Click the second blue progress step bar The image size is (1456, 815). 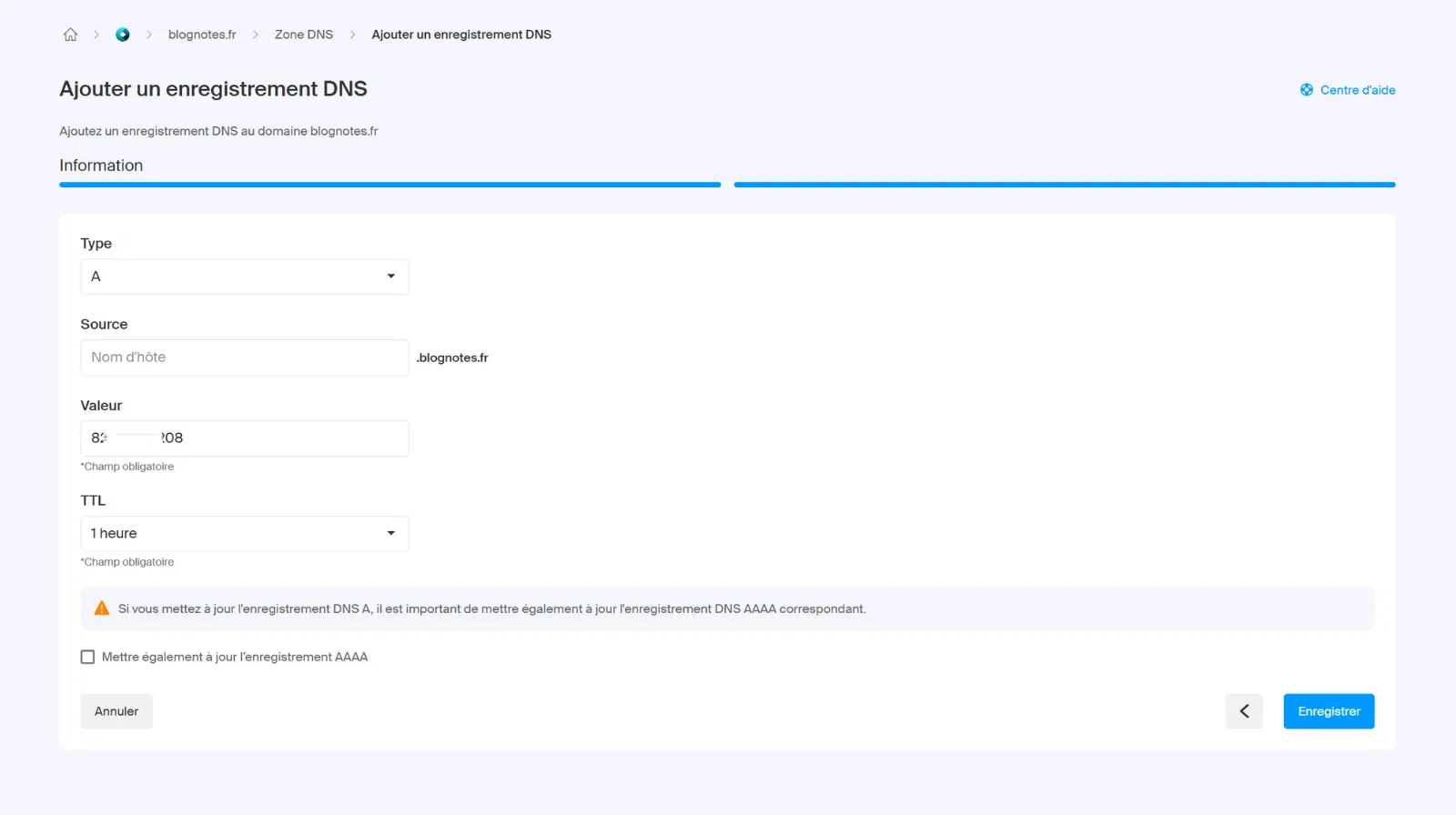click(1064, 185)
